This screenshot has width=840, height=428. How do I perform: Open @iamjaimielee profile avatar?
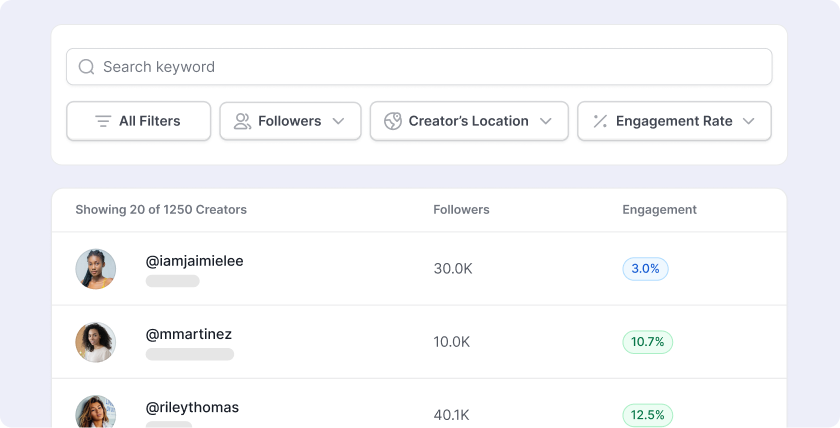point(96,269)
